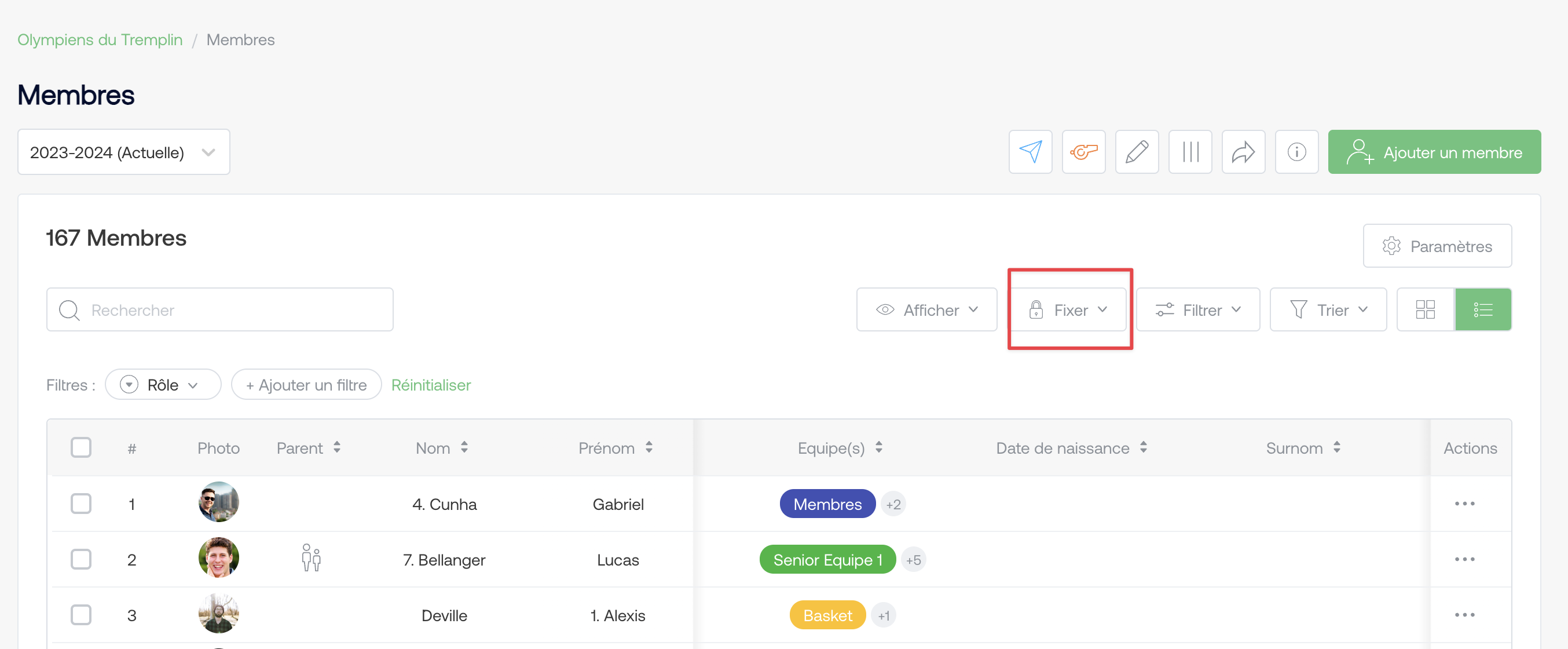Screen dimensions: 1568x649
Task: Sort by Surnom column arrows
Action: 1336,447
